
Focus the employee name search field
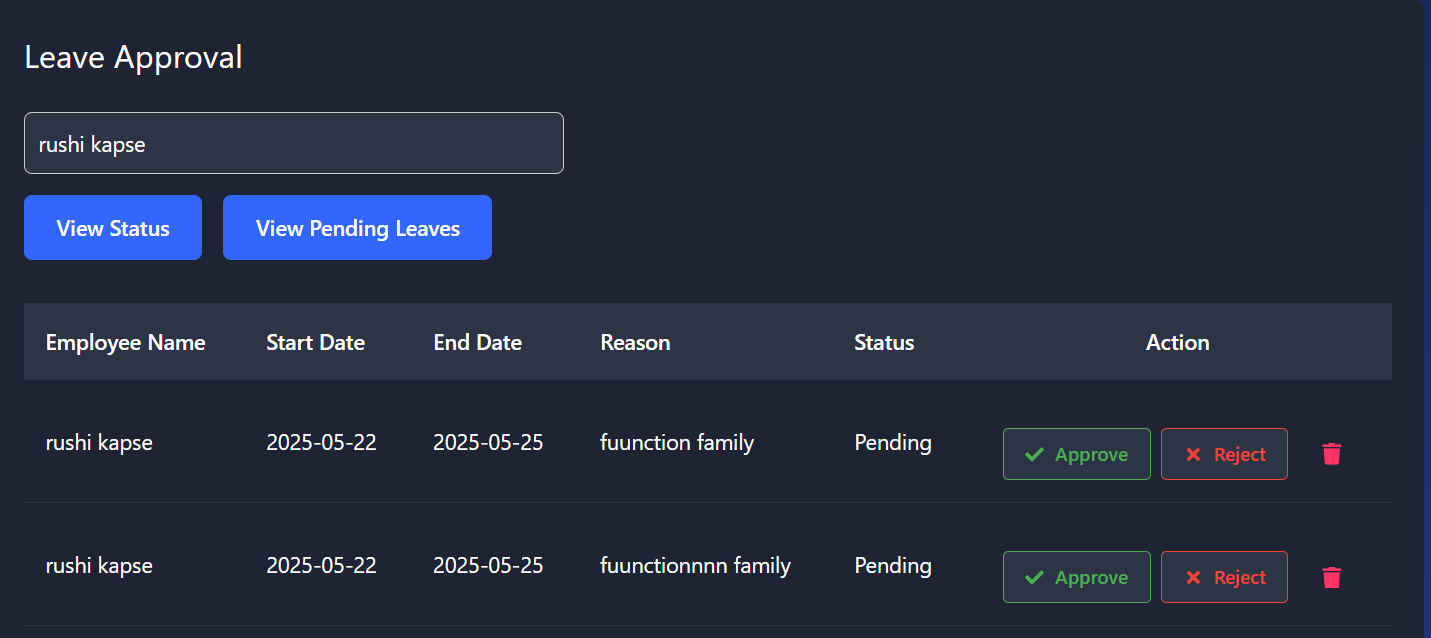pos(293,143)
